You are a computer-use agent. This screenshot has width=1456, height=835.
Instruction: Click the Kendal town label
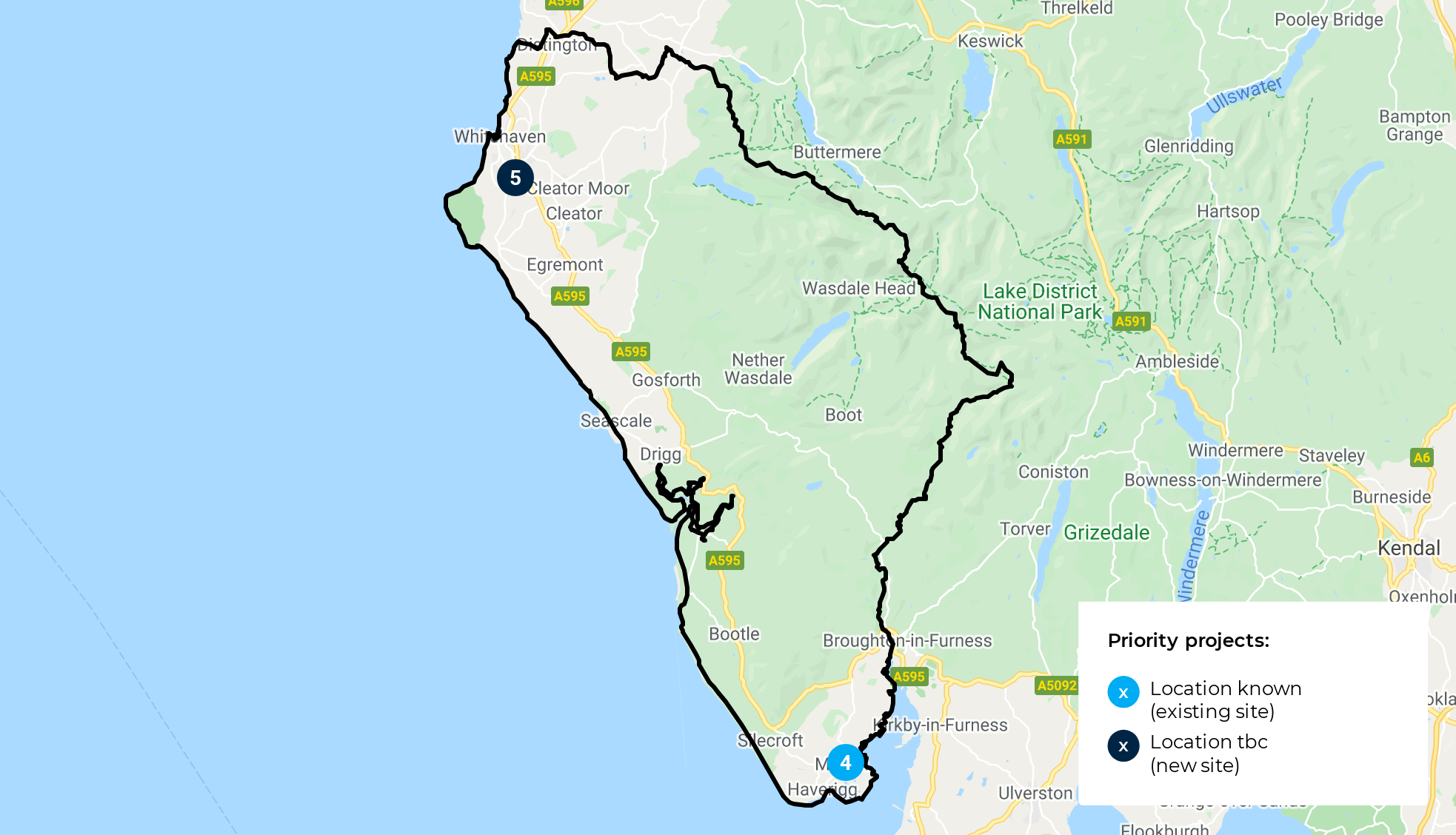click(x=1409, y=548)
